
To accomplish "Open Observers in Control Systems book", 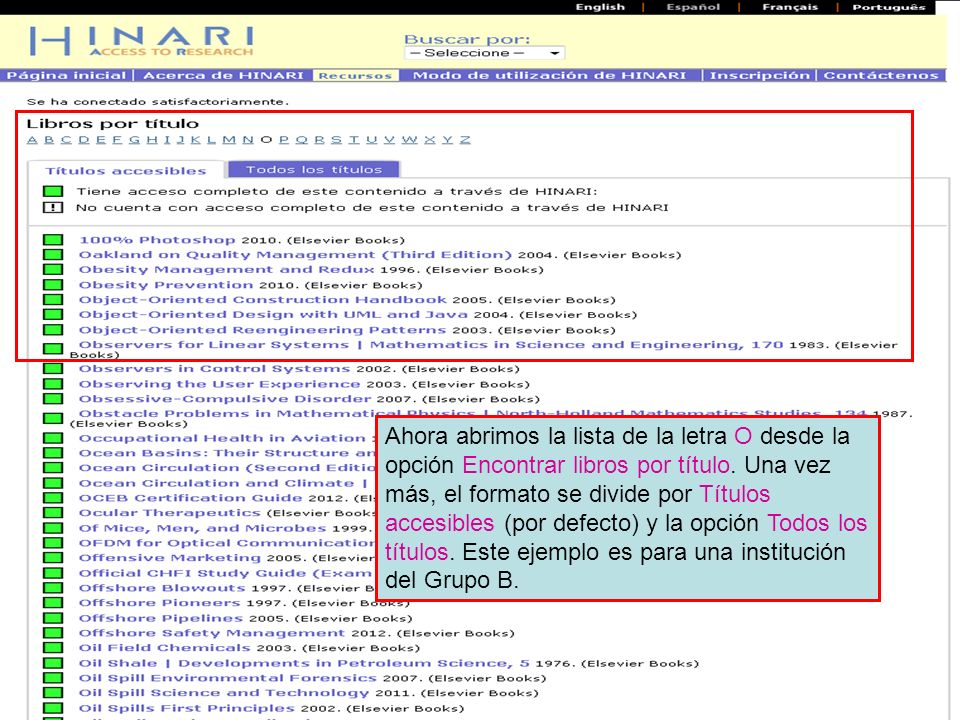I will [214, 369].
